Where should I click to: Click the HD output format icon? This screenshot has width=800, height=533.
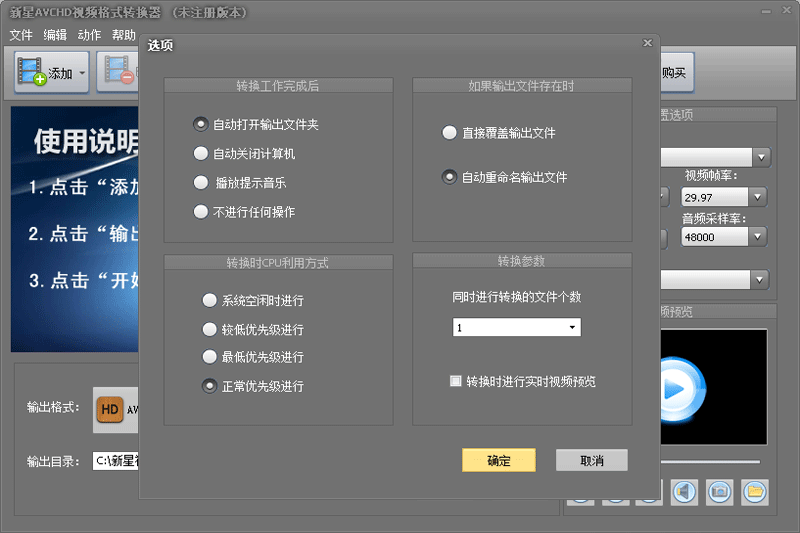click(110, 410)
